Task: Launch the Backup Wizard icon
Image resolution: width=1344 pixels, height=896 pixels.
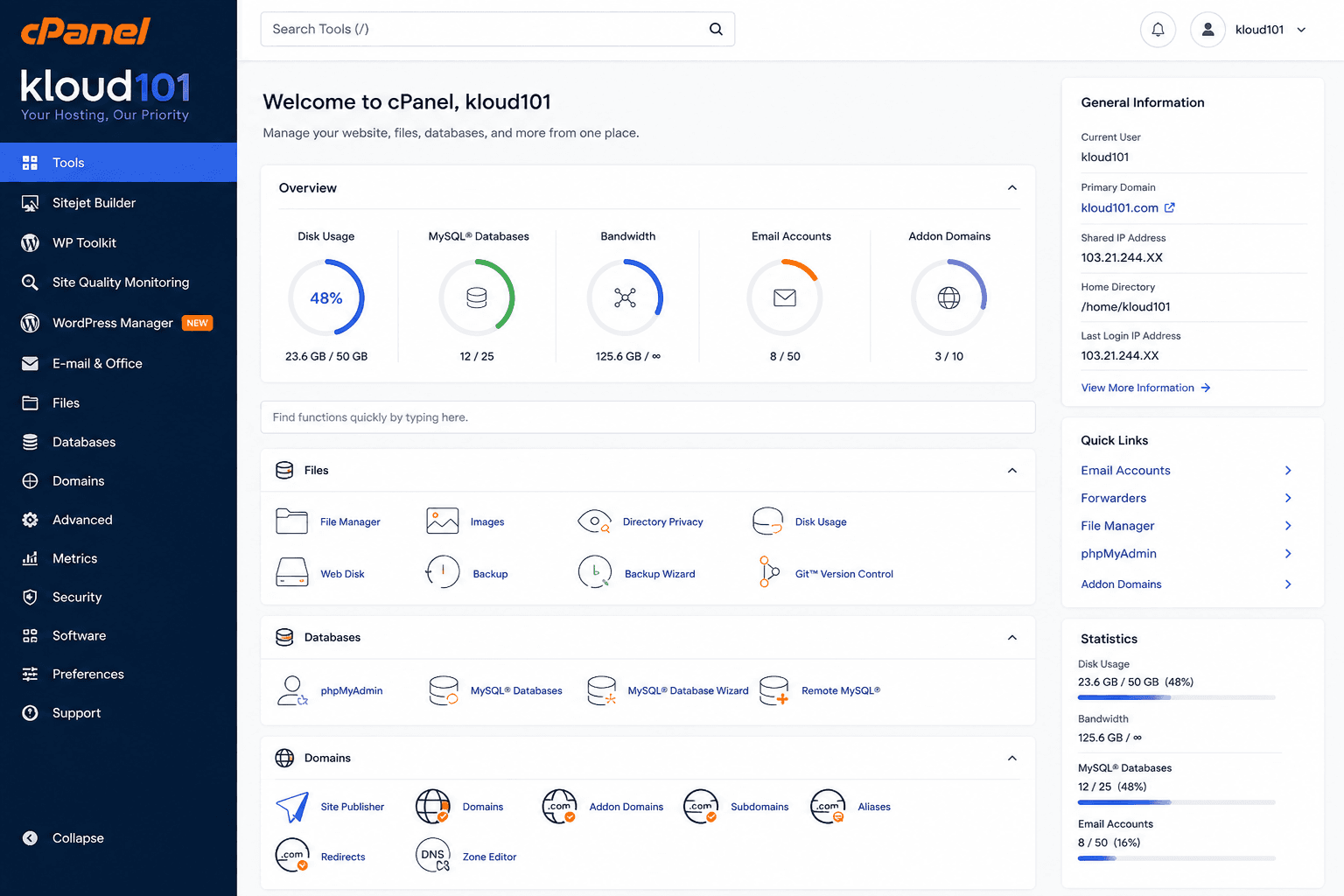Action: 594,572
